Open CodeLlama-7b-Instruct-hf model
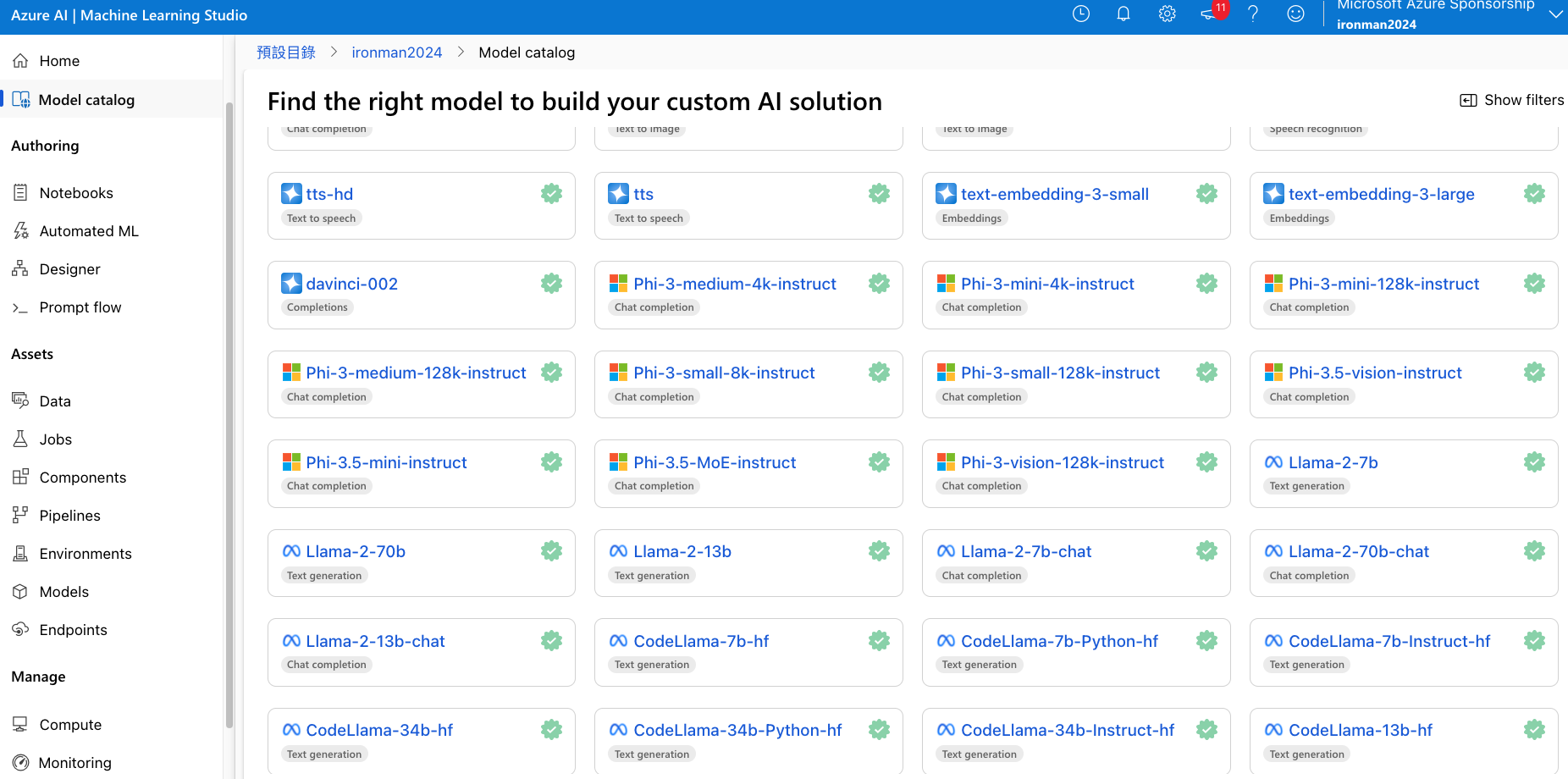This screenshot has height=779, width=1568. [1389, 641]
